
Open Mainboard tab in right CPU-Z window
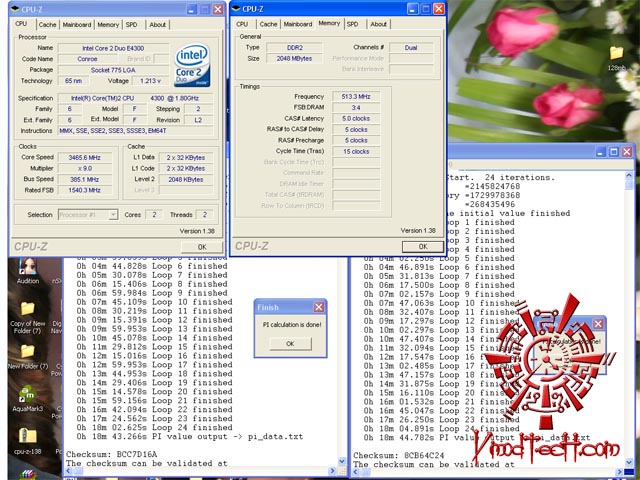point(298,24)
